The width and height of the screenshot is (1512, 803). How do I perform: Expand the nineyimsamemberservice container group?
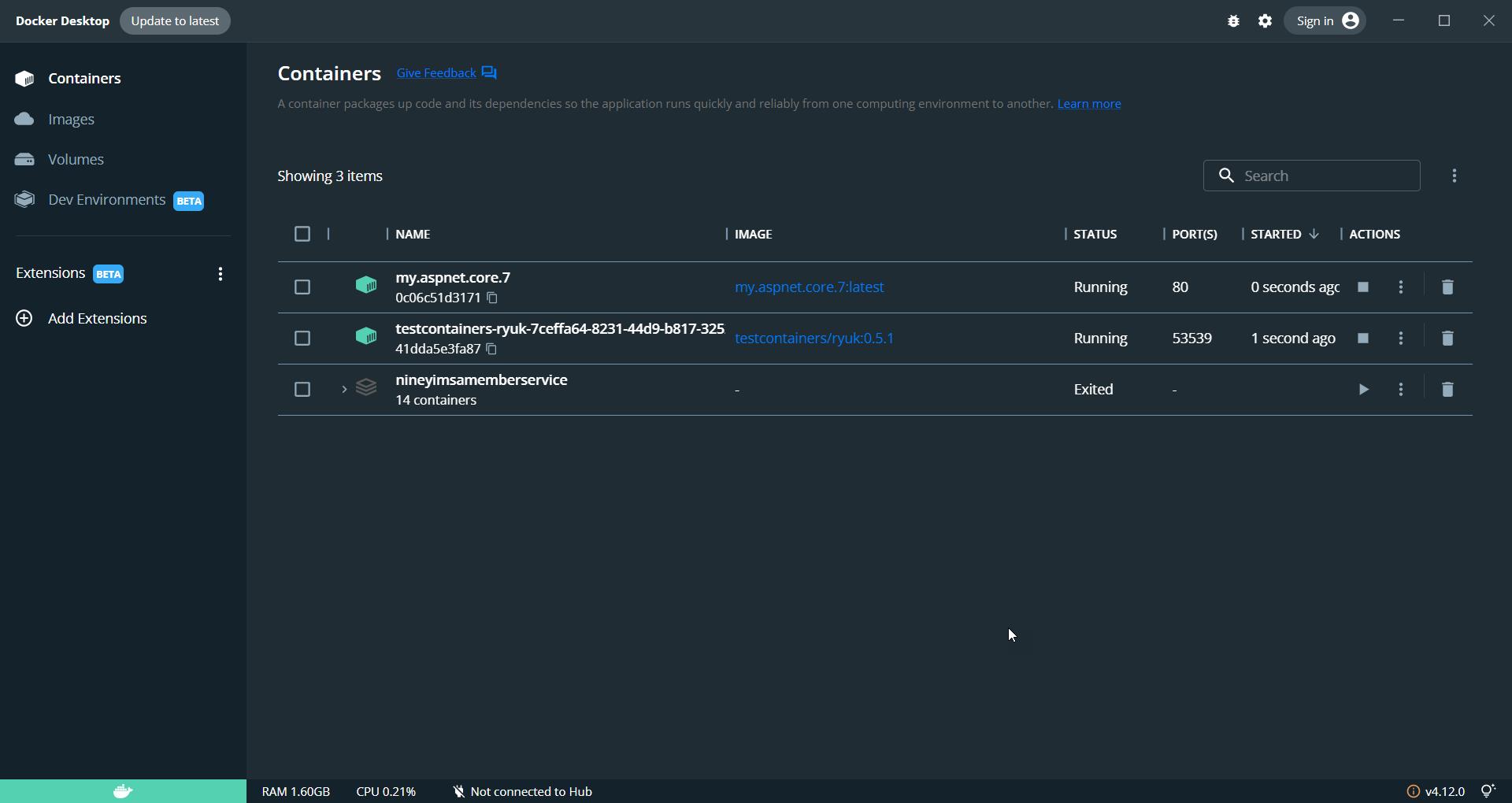point(344,390)
